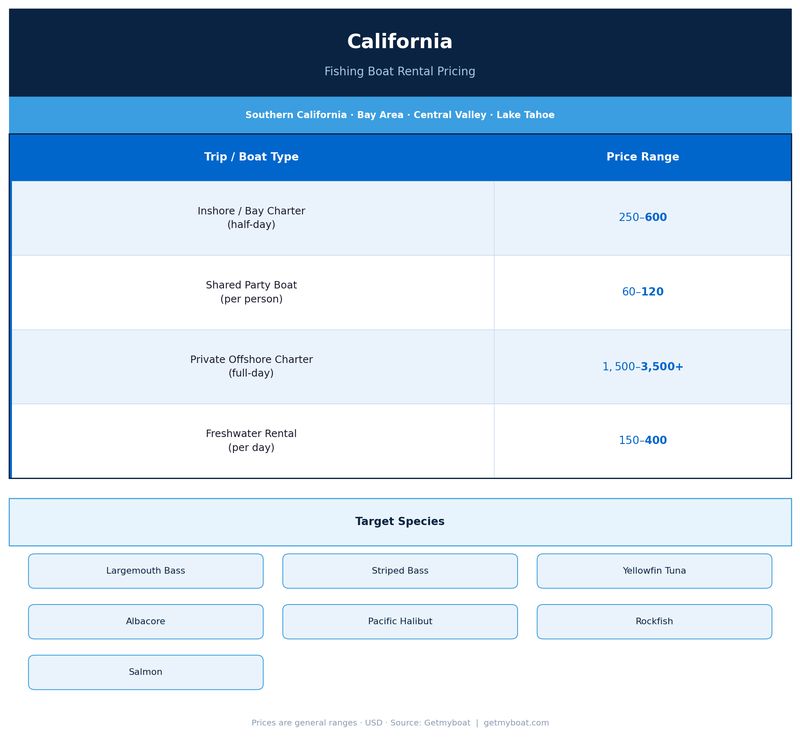The width and height of the screenshot is (800, 737).
Task: Click the Freshwater Rental row label
Action: coord(251,441)
